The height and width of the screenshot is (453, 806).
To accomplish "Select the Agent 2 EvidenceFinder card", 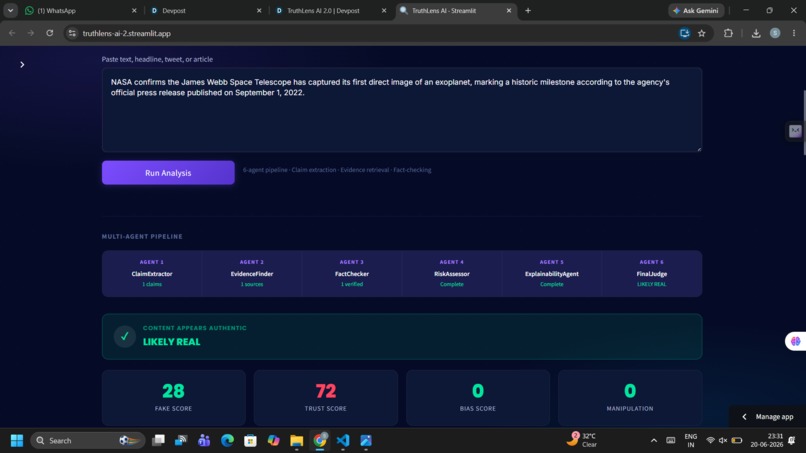I will pos(252,274).
